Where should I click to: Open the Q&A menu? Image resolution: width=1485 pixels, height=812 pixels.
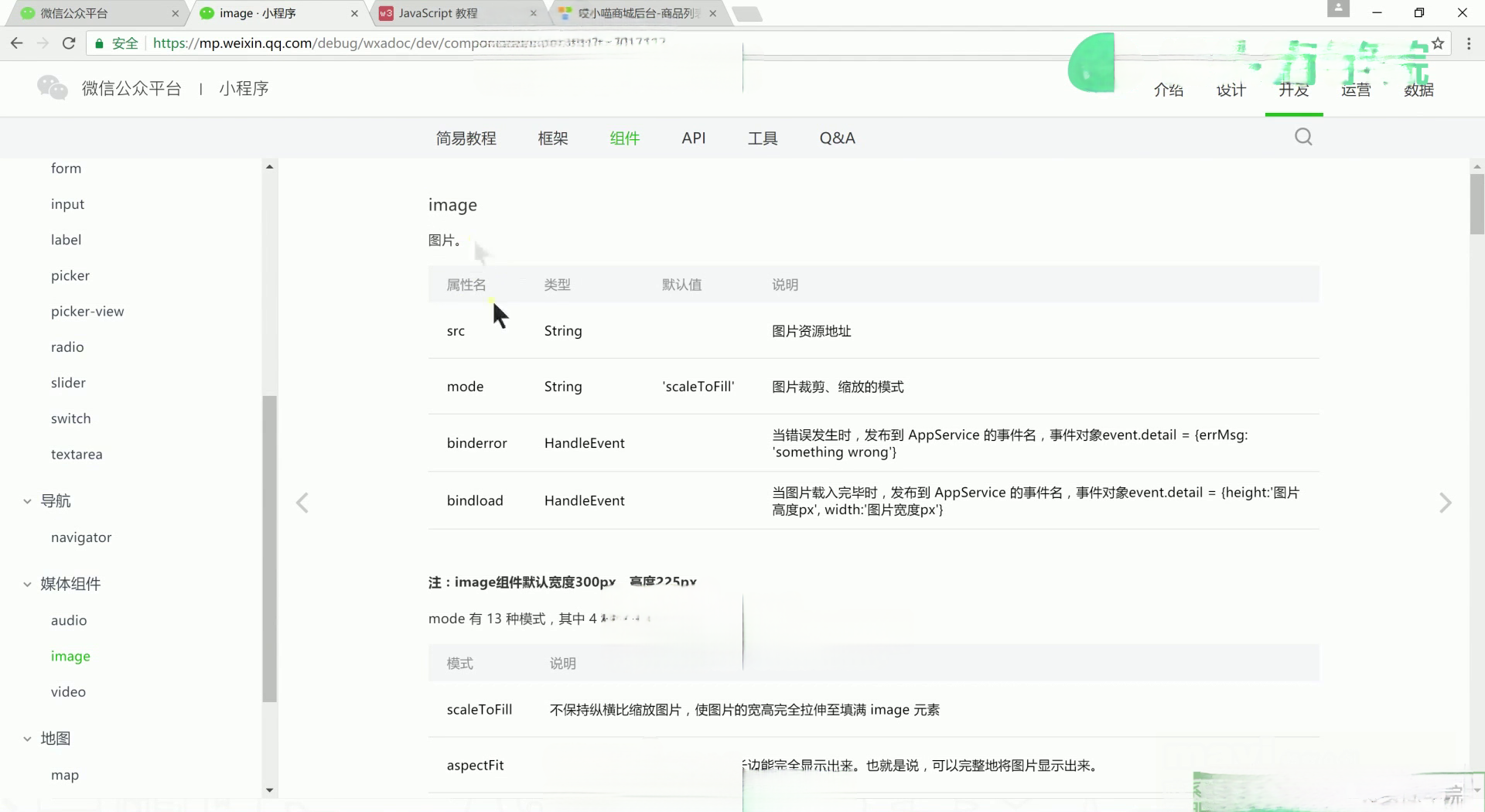tap(837, 138)
